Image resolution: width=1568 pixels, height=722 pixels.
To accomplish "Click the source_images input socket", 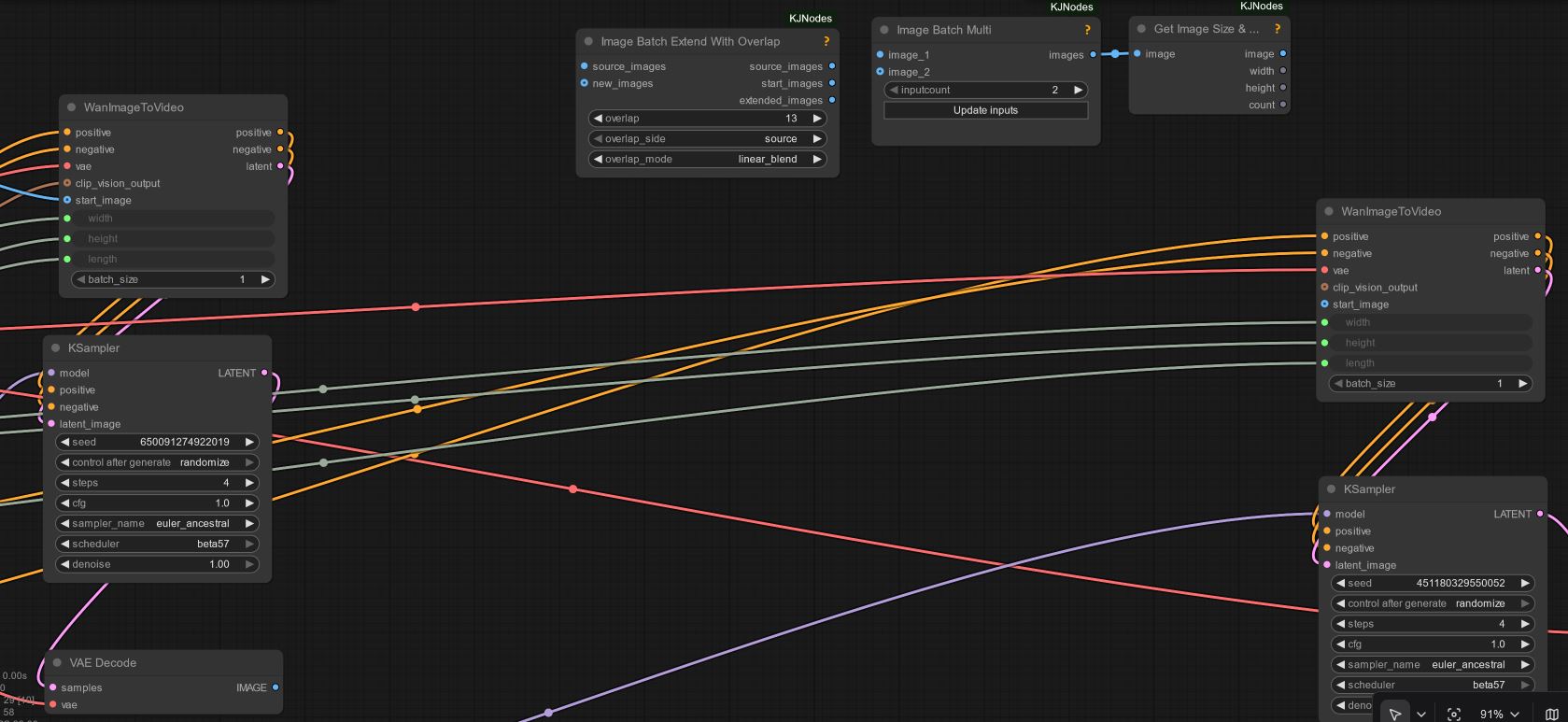I will pos(585,66).
